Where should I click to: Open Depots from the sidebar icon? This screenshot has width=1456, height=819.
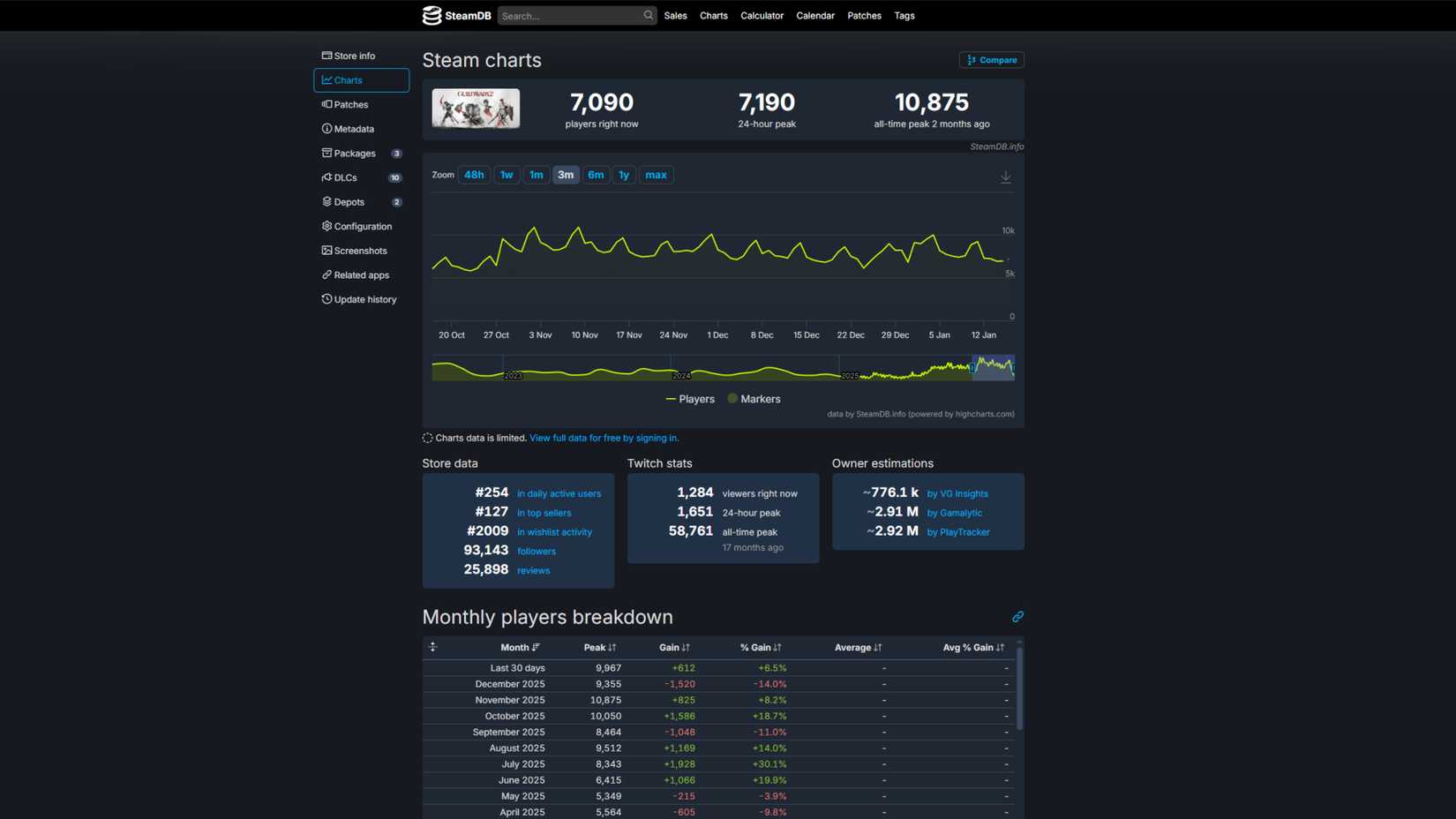pos(326,201)
